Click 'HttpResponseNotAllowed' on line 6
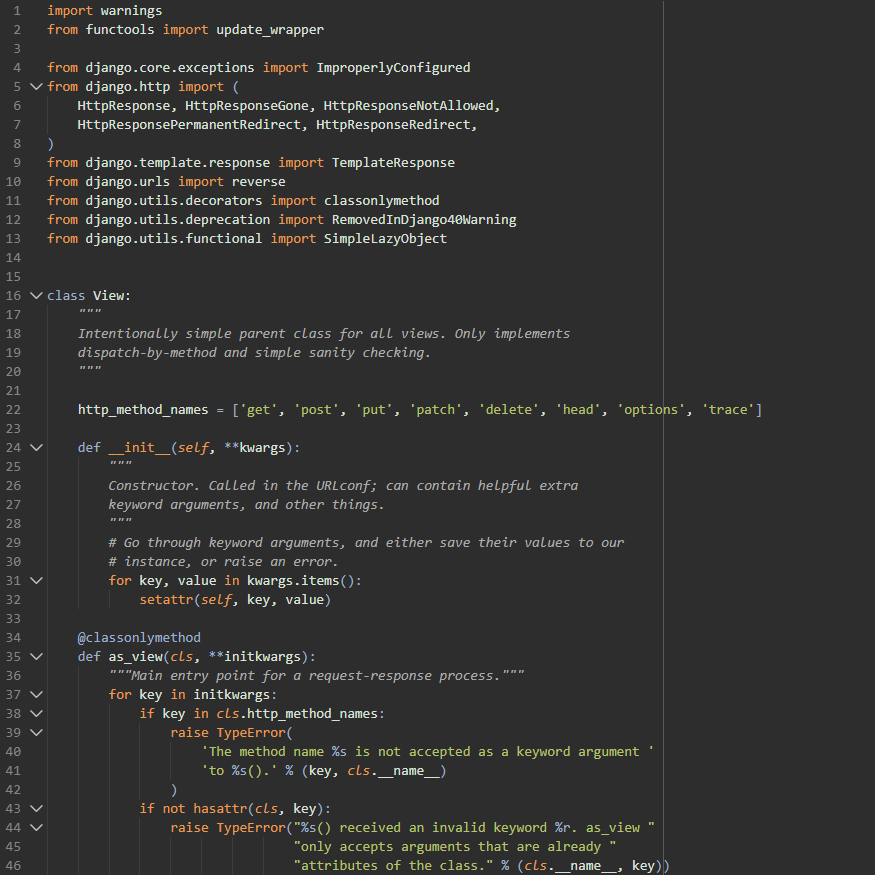The height and width of the screenshot is (875, 875). (408, 105)
